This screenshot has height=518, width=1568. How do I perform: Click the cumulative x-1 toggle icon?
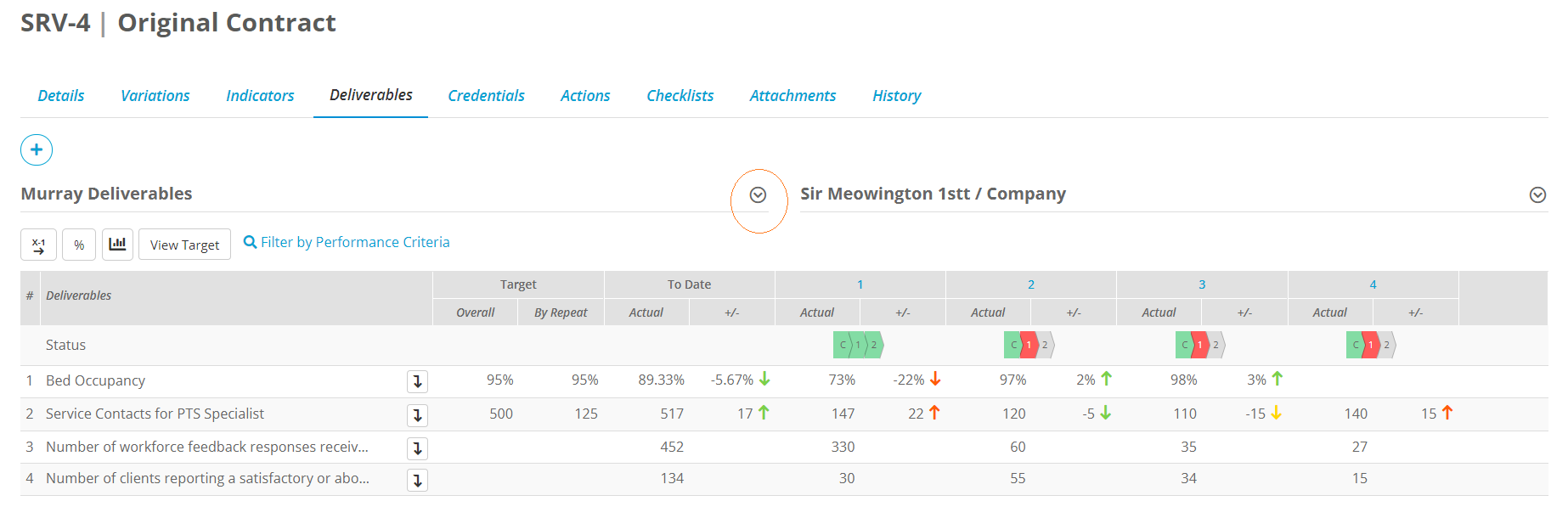pyautogui.click(x=38, y=245)
